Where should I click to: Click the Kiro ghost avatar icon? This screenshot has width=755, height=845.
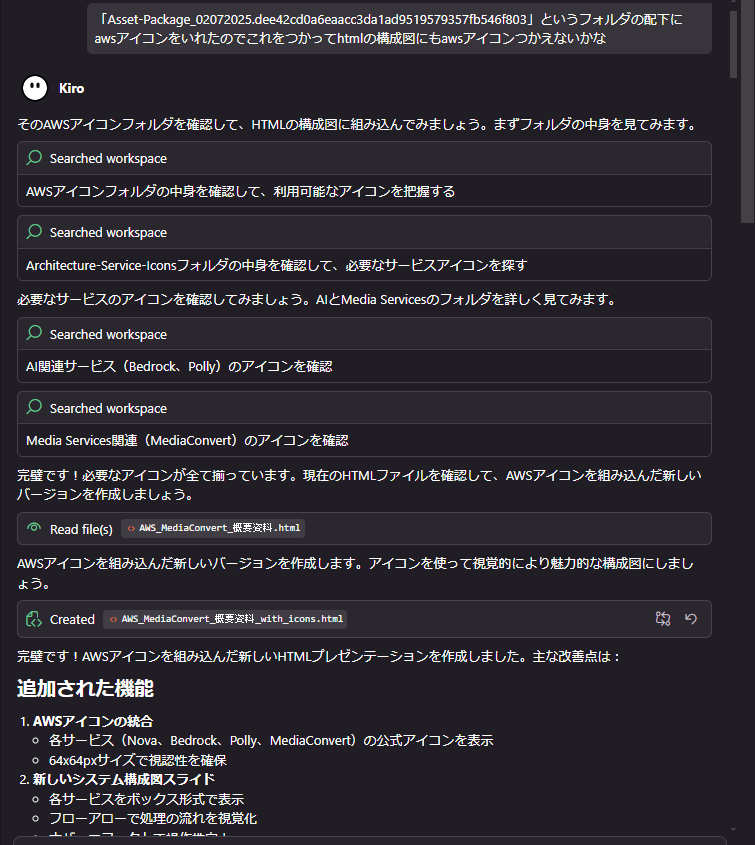(x=35, y=88)
